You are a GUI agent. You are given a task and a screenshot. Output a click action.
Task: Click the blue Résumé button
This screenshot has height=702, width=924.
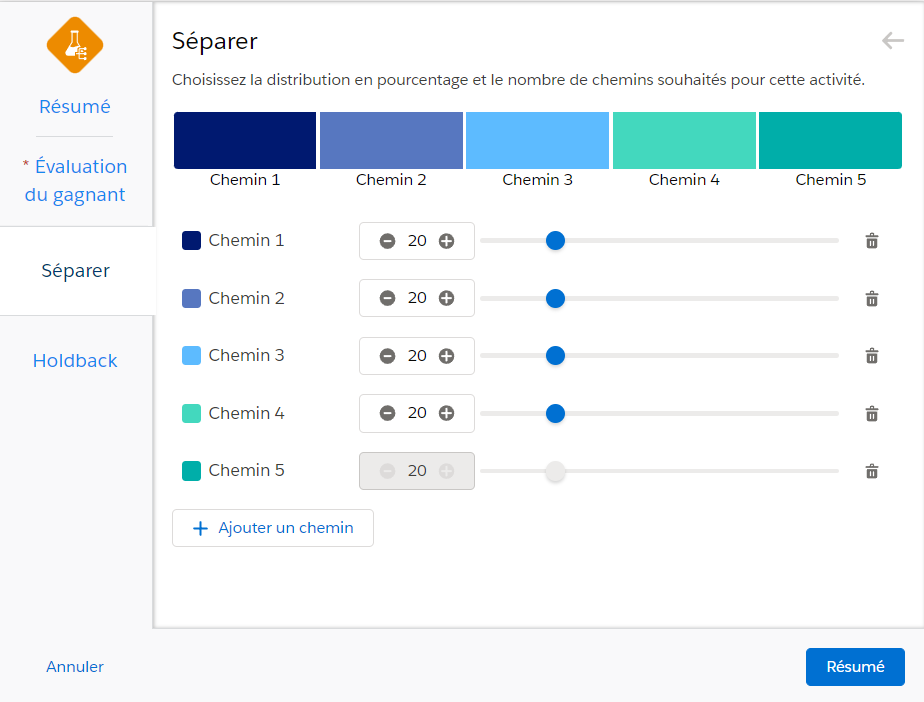point(855,667)
